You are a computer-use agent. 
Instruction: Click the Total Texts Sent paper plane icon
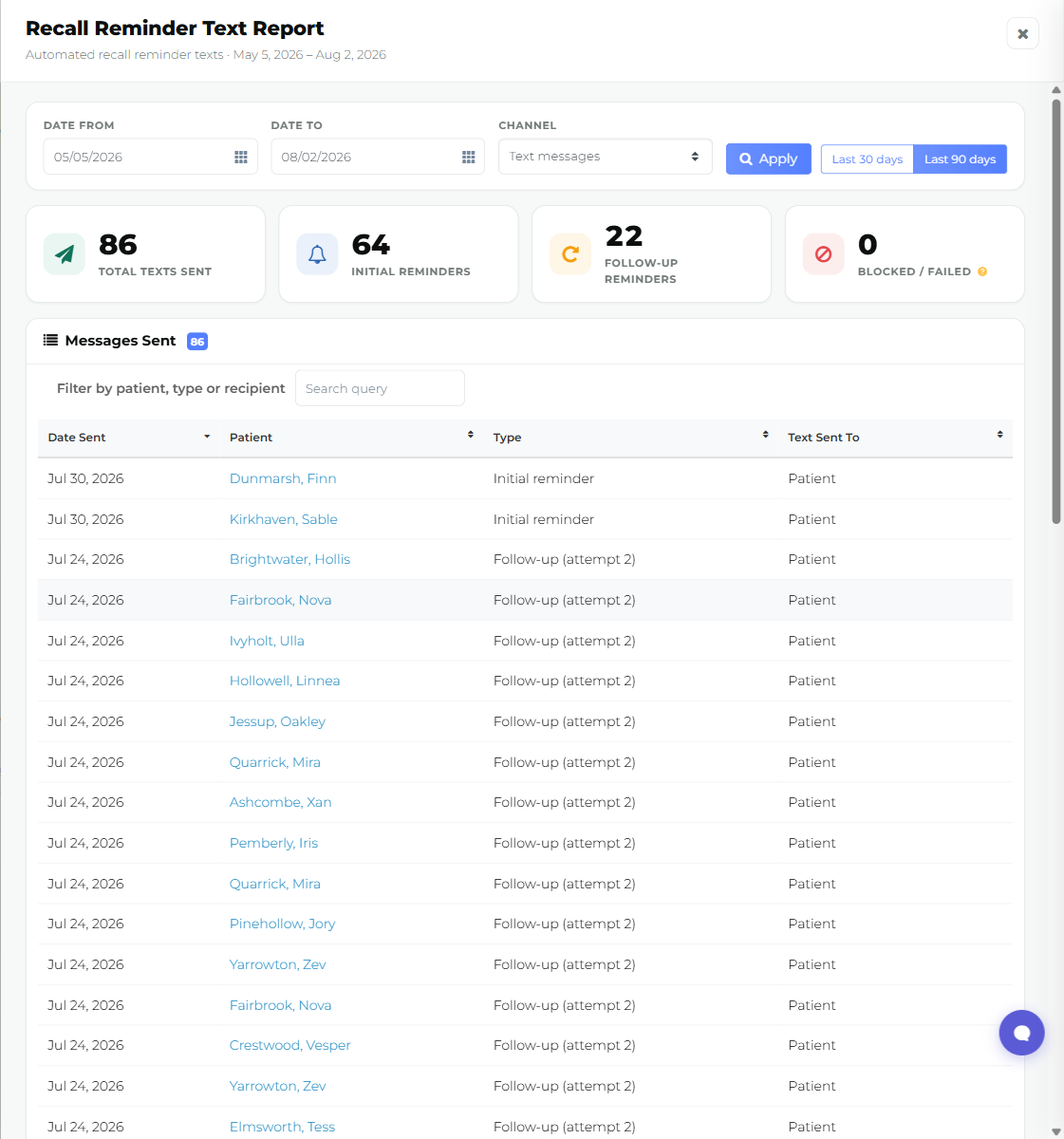(x=65, y=254)
